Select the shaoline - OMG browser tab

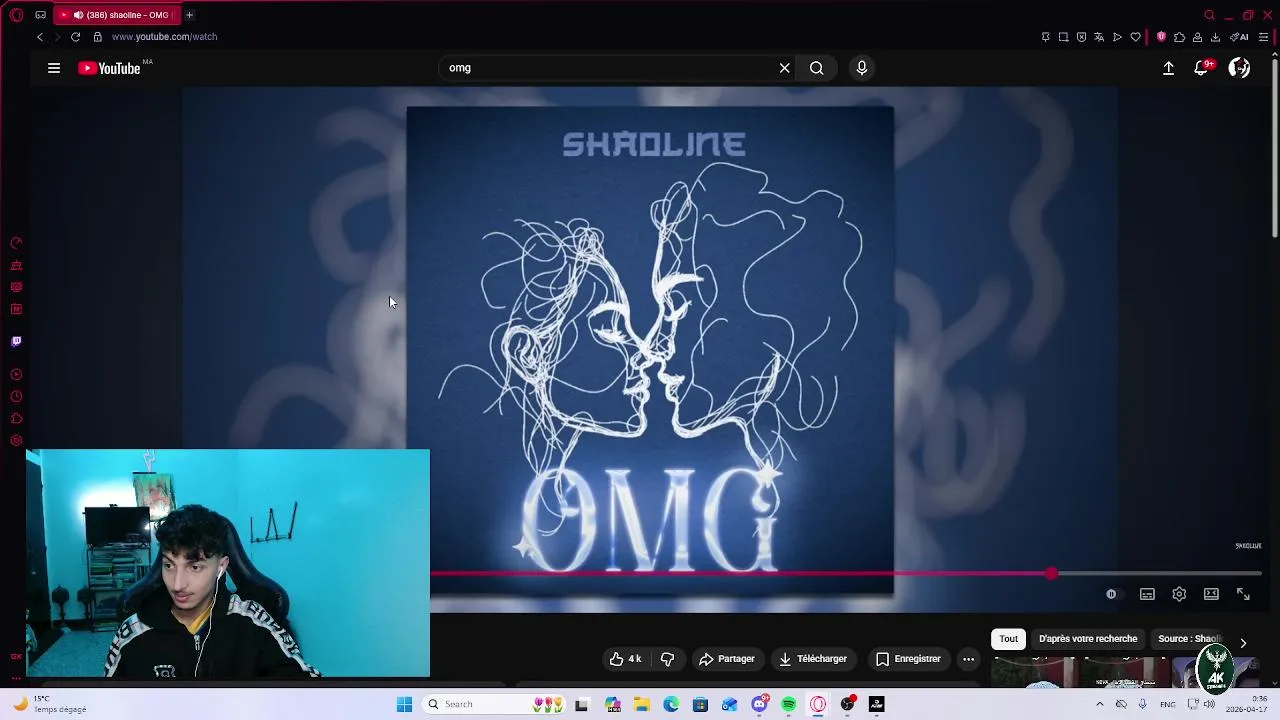click(117, 15)
